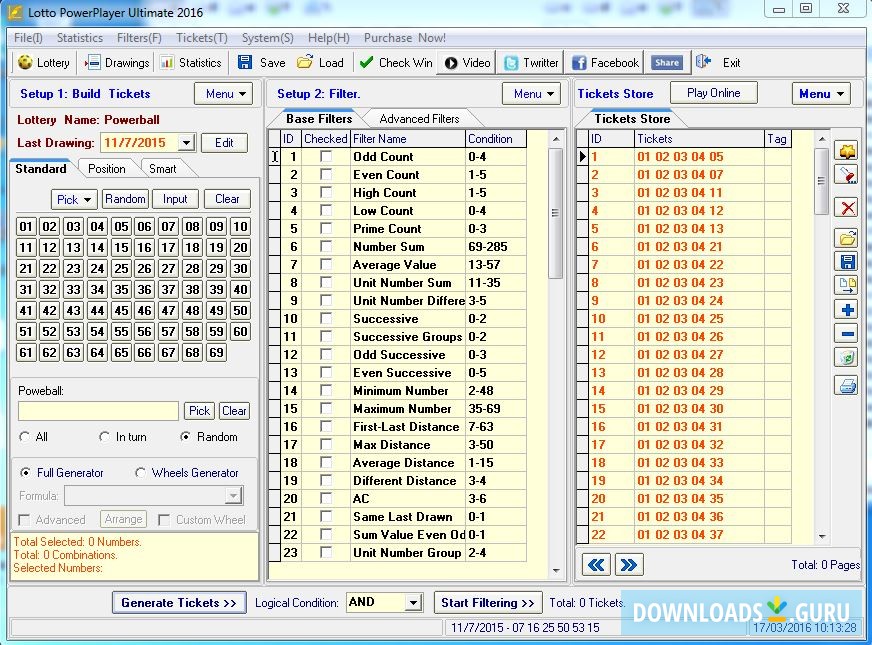
Task: Check the Number Sum filter
Action: coord(326,246)
